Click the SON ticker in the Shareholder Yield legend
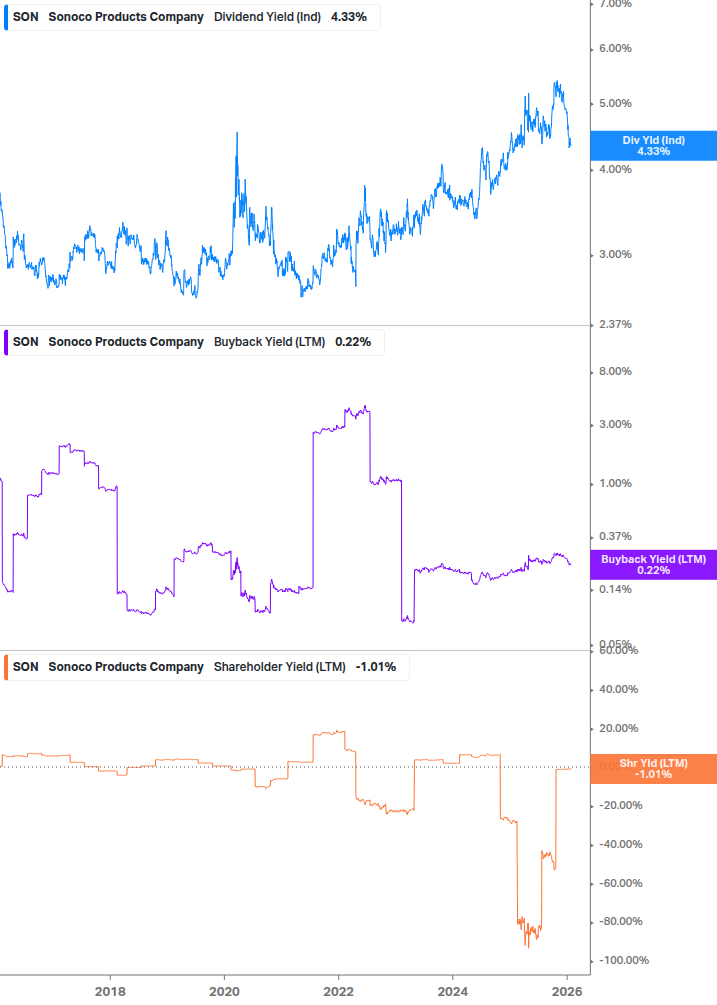Image resolution: width=717 pixels, height=1005 pixels. (26, 667)
